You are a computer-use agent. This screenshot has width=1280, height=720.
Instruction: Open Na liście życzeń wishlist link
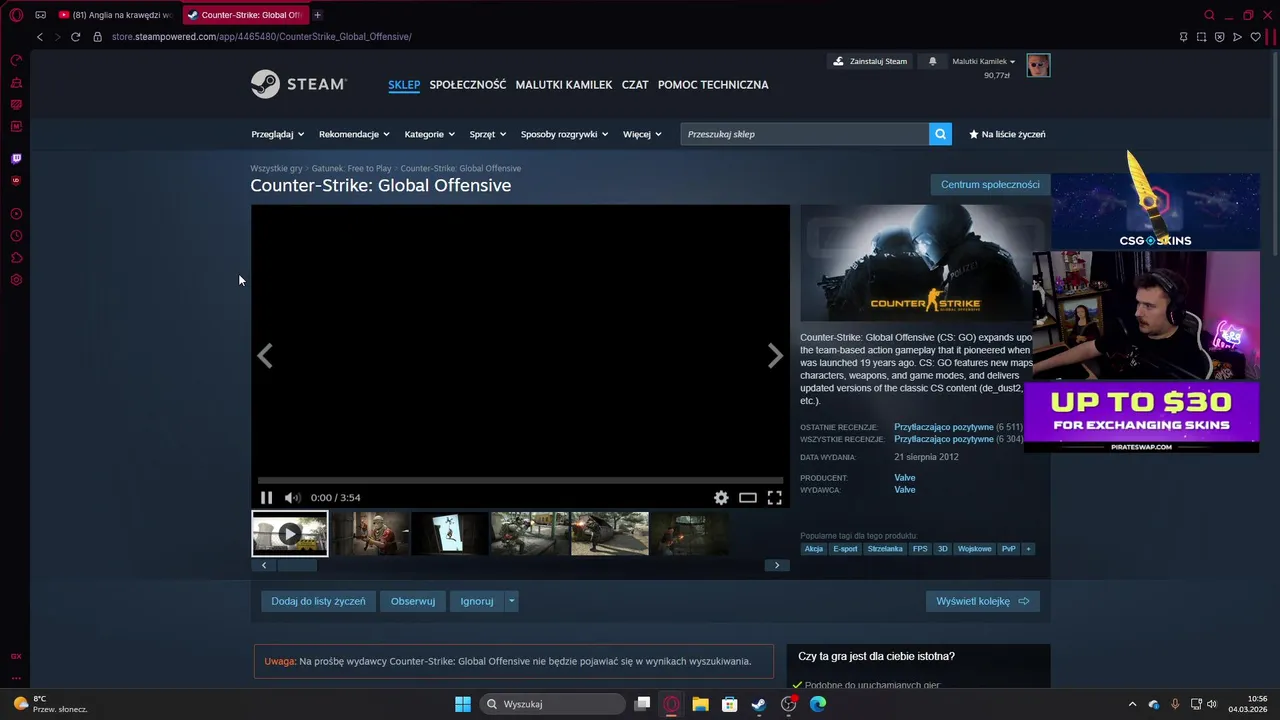point(1007,134)
